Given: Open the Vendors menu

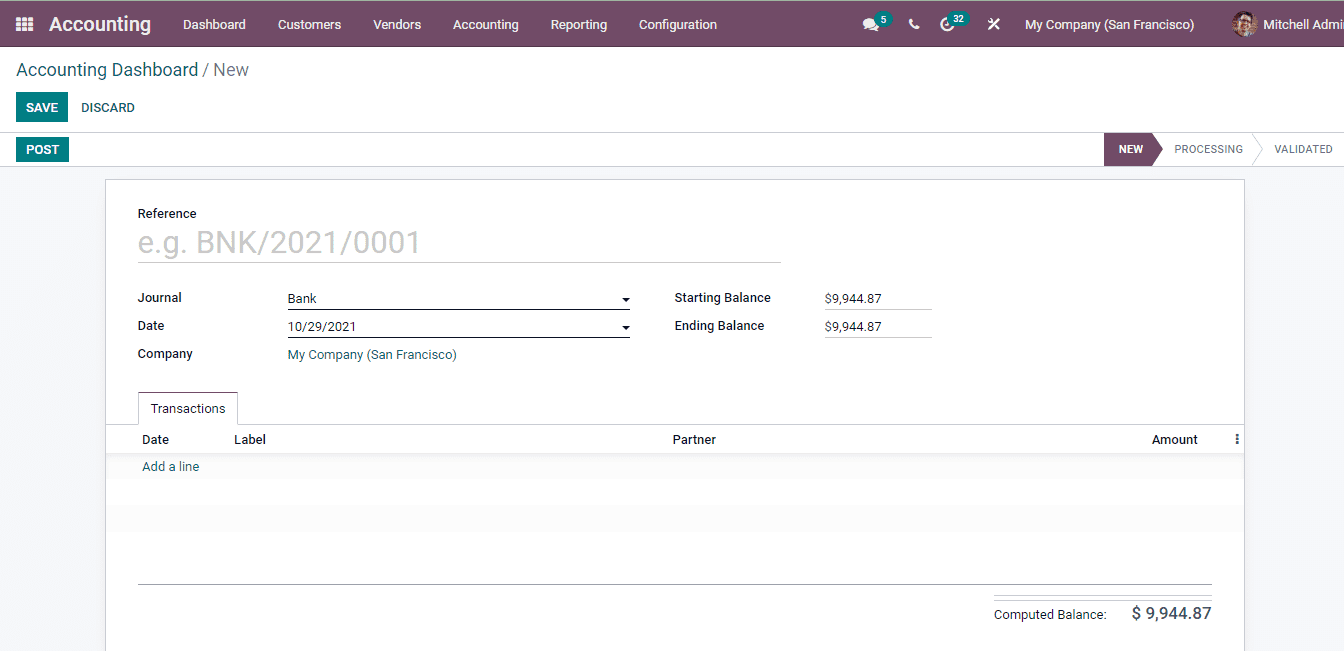Looking at the screenshot, I should pos(397,23).
